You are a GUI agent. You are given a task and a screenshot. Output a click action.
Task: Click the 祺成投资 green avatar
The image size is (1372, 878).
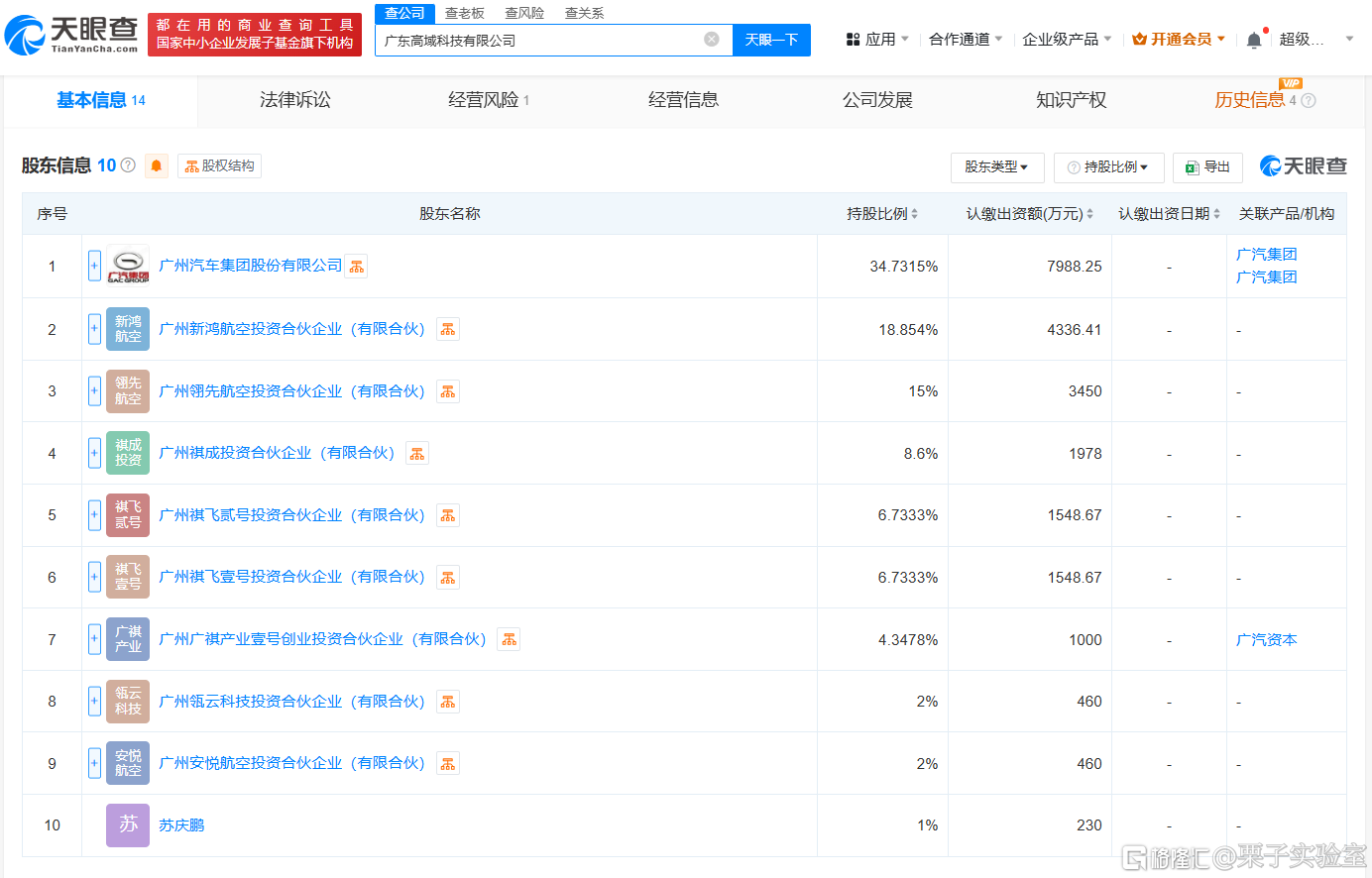pos(128,453)
